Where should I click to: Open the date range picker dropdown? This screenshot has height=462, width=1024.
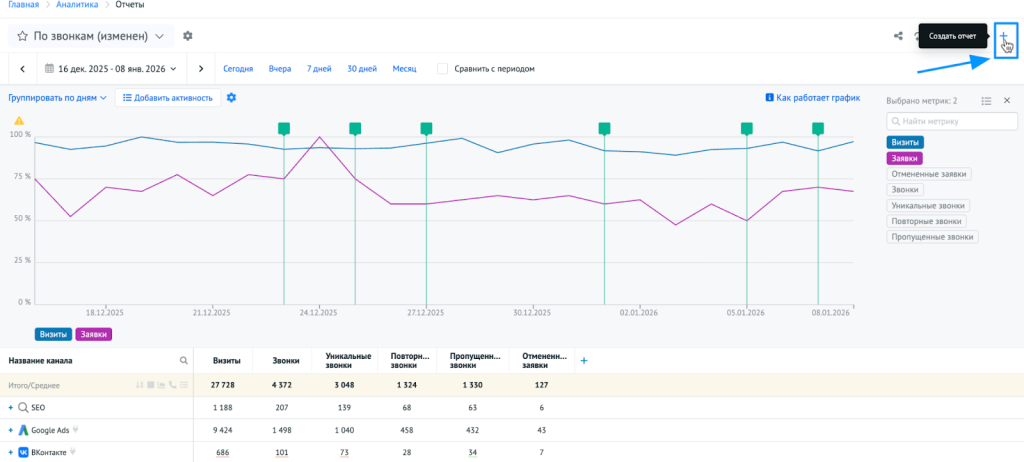click(111, 69)
